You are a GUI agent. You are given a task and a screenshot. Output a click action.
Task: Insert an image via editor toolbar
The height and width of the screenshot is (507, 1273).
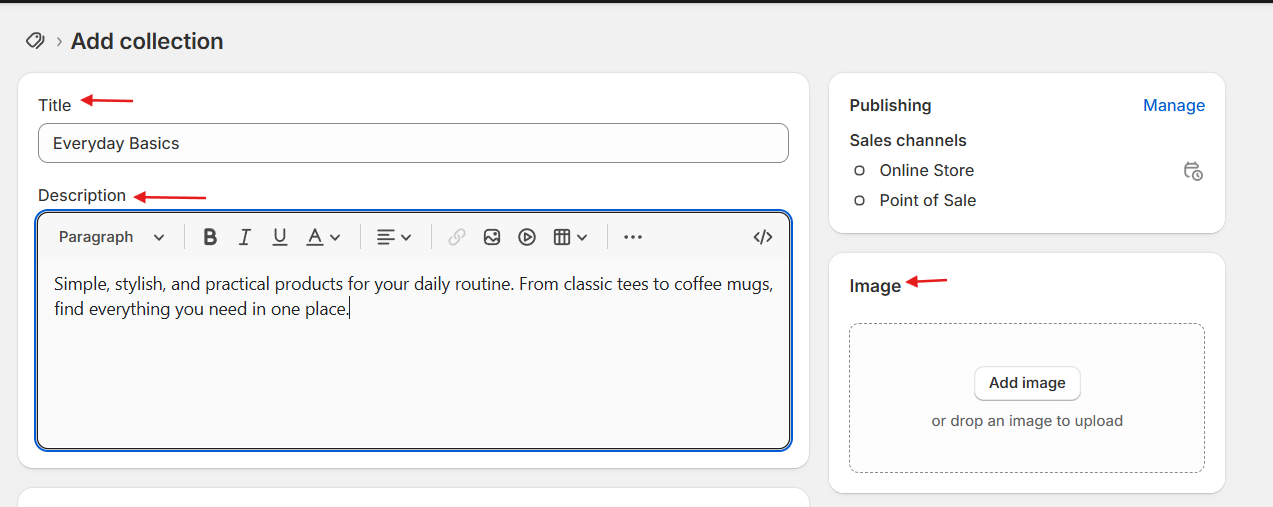pyautogui.click(x=492, y=237)
